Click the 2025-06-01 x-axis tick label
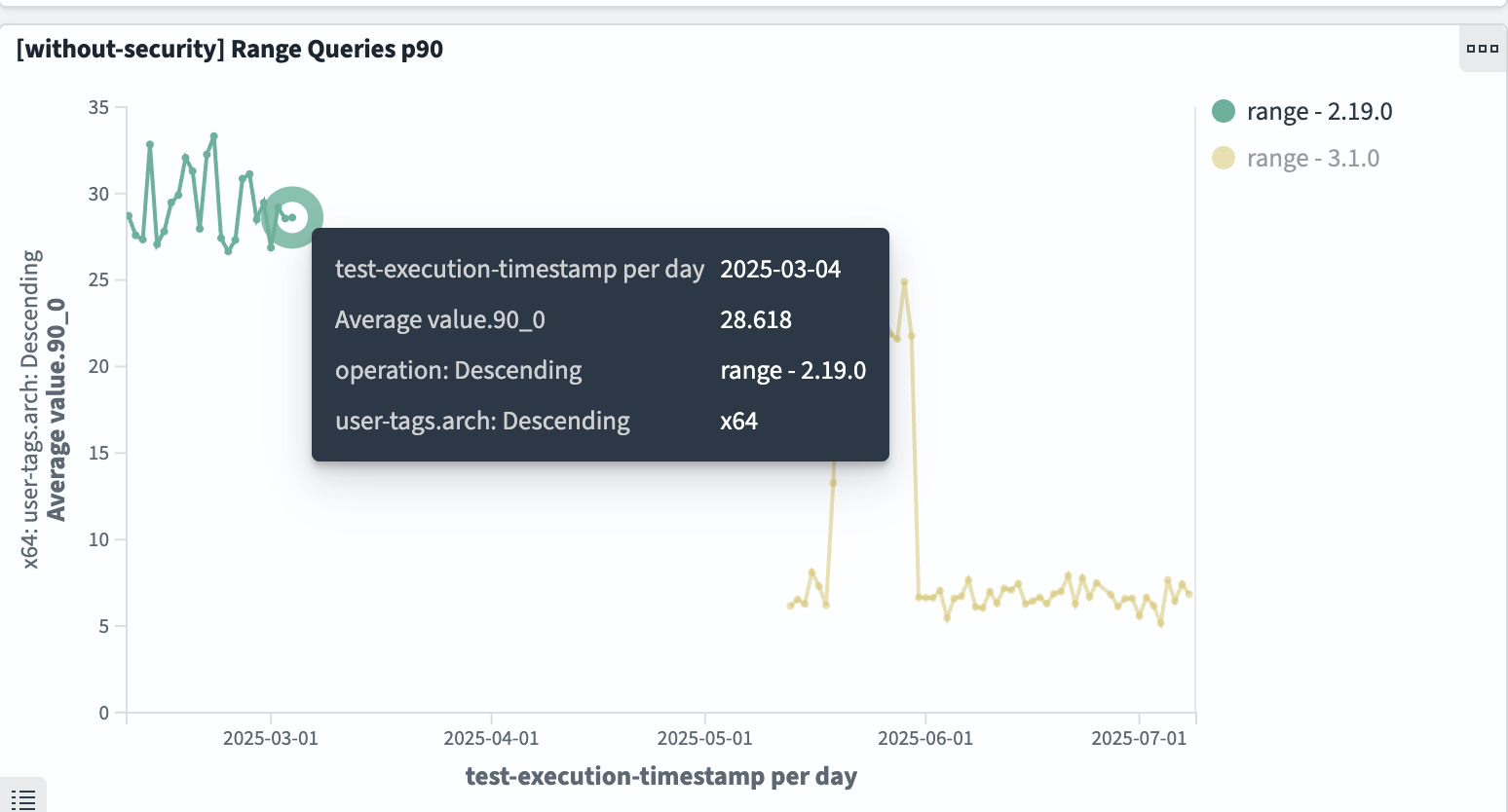1508x812 pixels. (925, 738)
